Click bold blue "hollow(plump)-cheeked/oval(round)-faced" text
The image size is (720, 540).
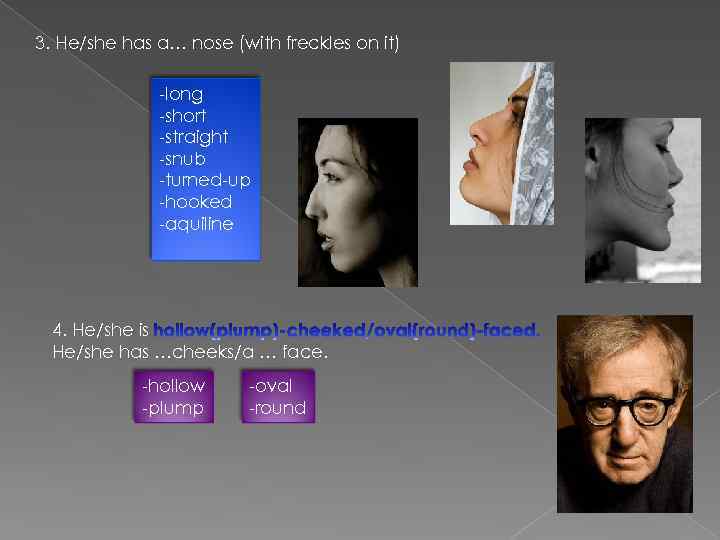tap(346, 330)
